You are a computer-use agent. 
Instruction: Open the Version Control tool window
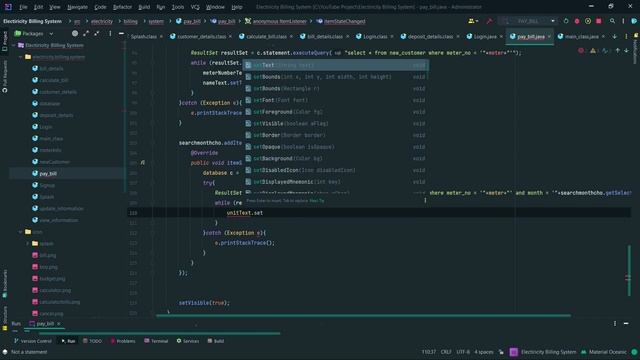click(33, 341)
